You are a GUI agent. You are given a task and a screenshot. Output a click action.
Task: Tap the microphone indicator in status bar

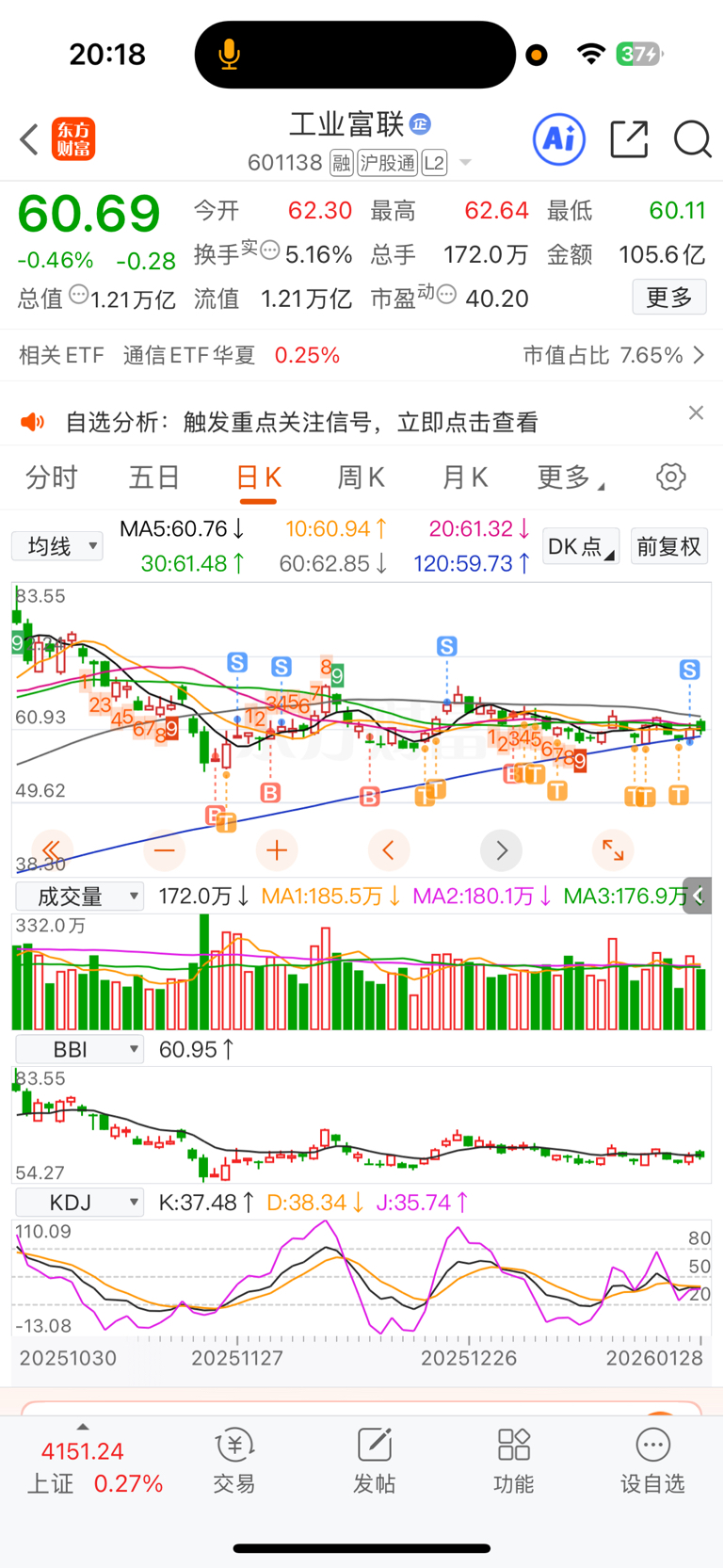click(x=229, y=55)
